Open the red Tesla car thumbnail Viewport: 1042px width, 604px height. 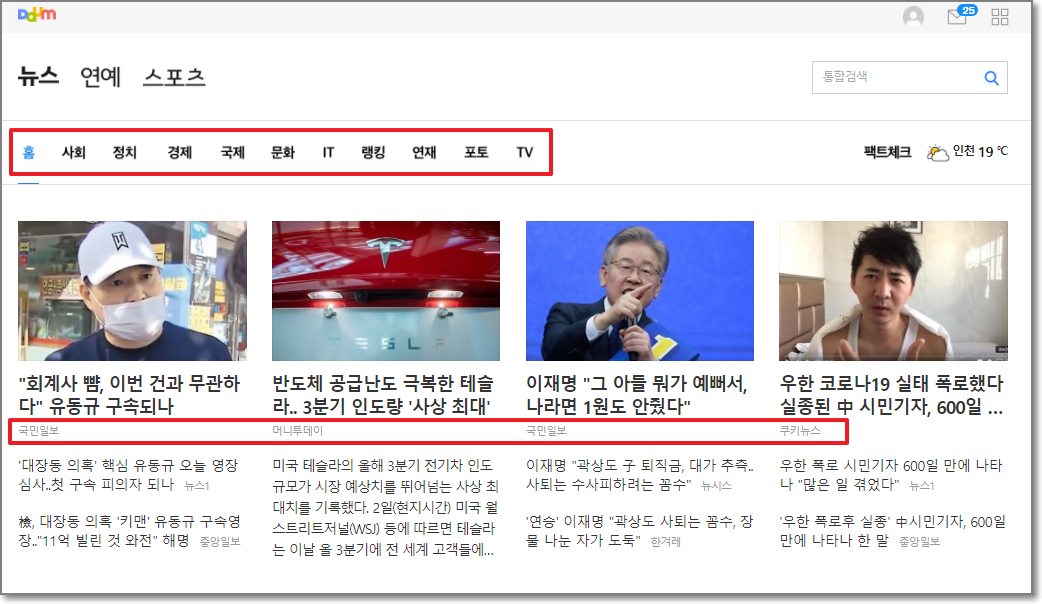pos(386,291)
